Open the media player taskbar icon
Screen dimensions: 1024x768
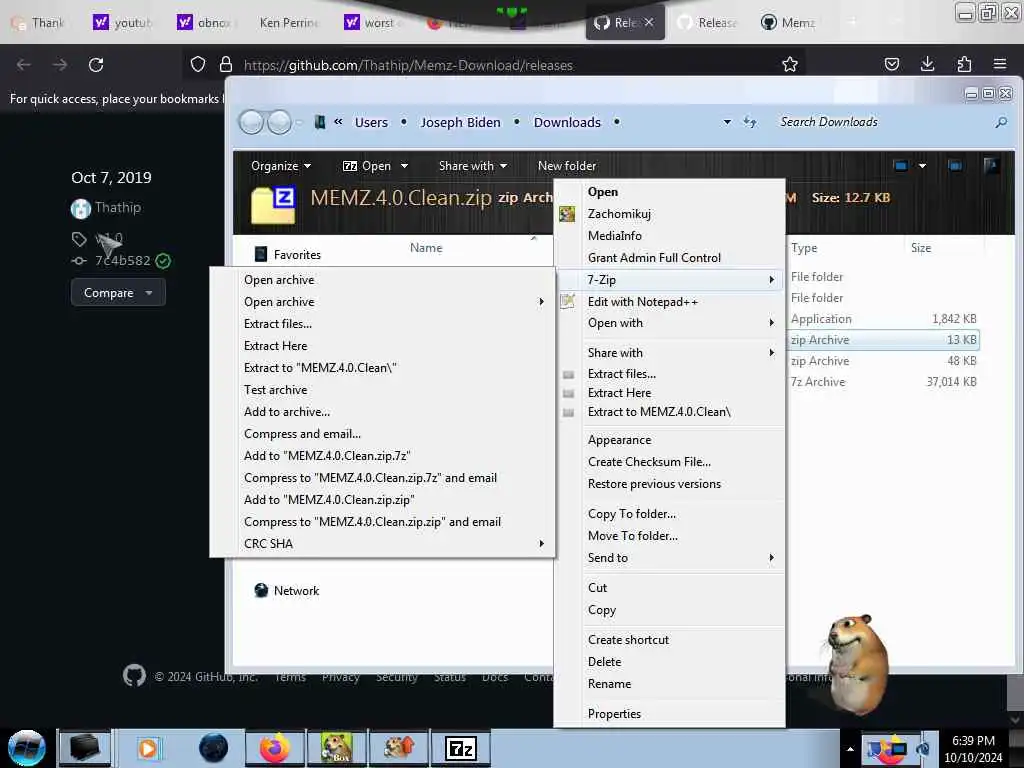coord(148,748)
